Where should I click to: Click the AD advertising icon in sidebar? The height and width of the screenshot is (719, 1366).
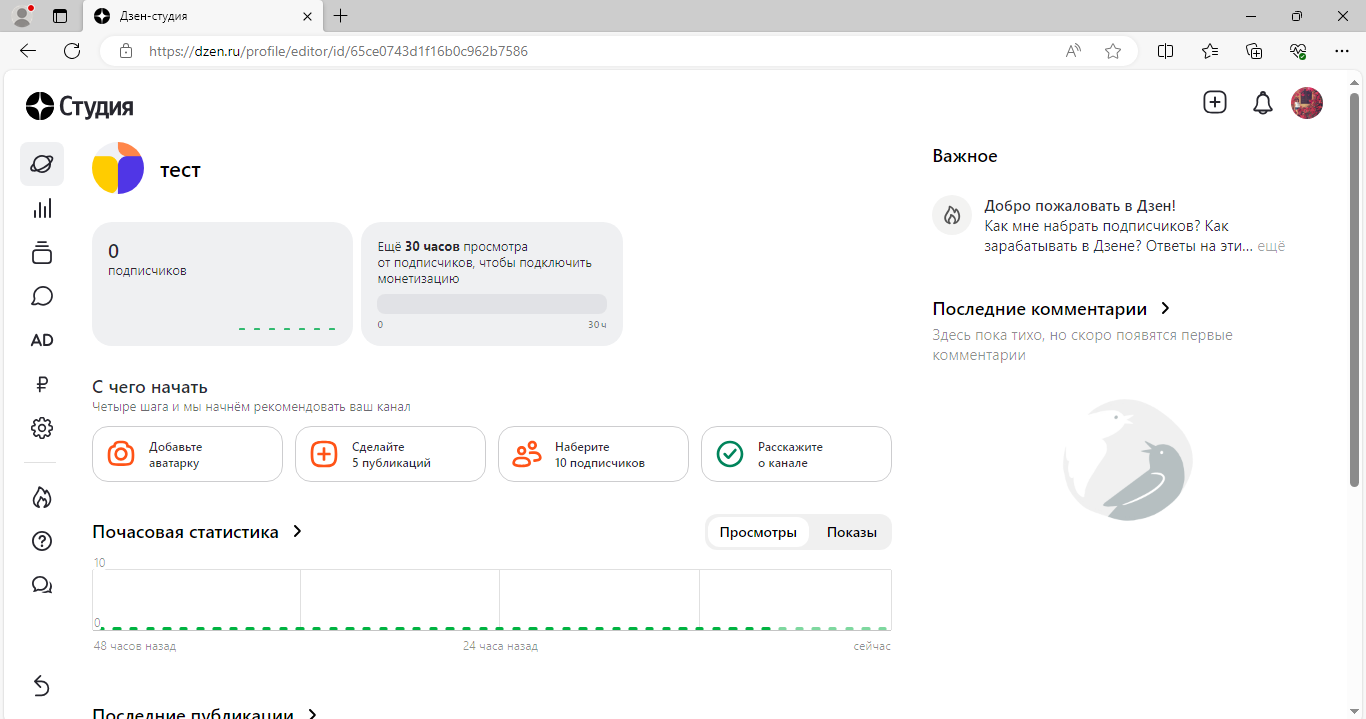tap(42, 340)
